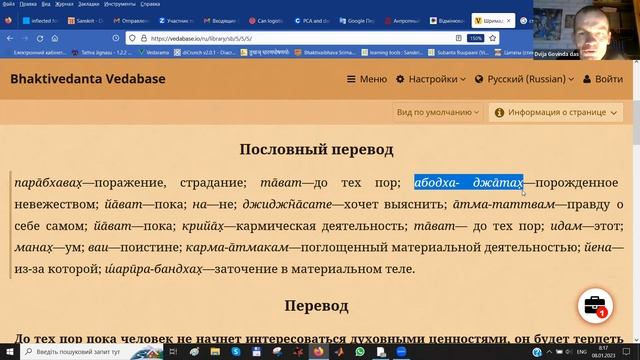Switch to the Gmail Отправленные tab
The width and height of the screenshot is (640, 360).
(x=131, y=20)
